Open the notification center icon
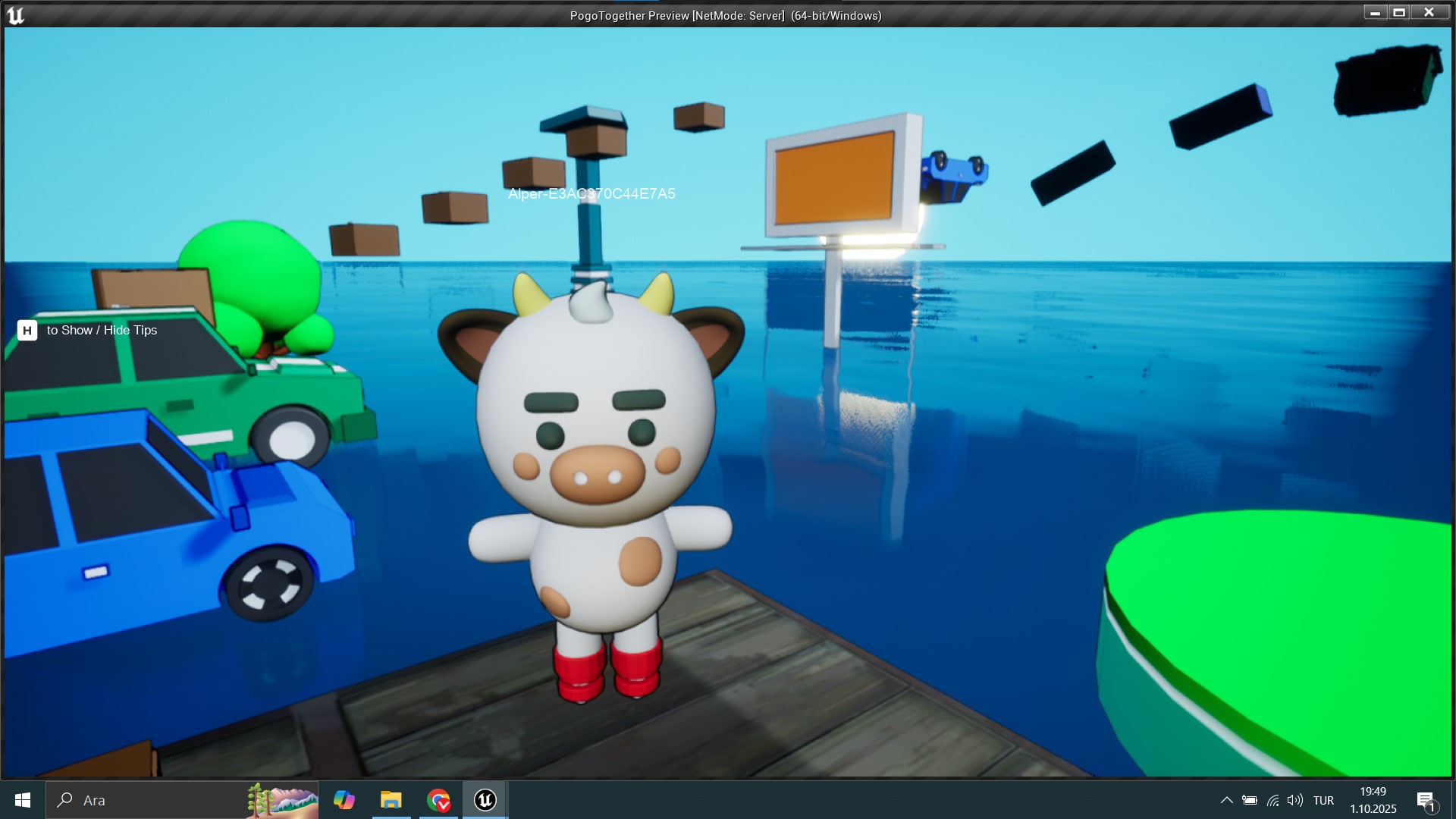 pos(1425,800)
